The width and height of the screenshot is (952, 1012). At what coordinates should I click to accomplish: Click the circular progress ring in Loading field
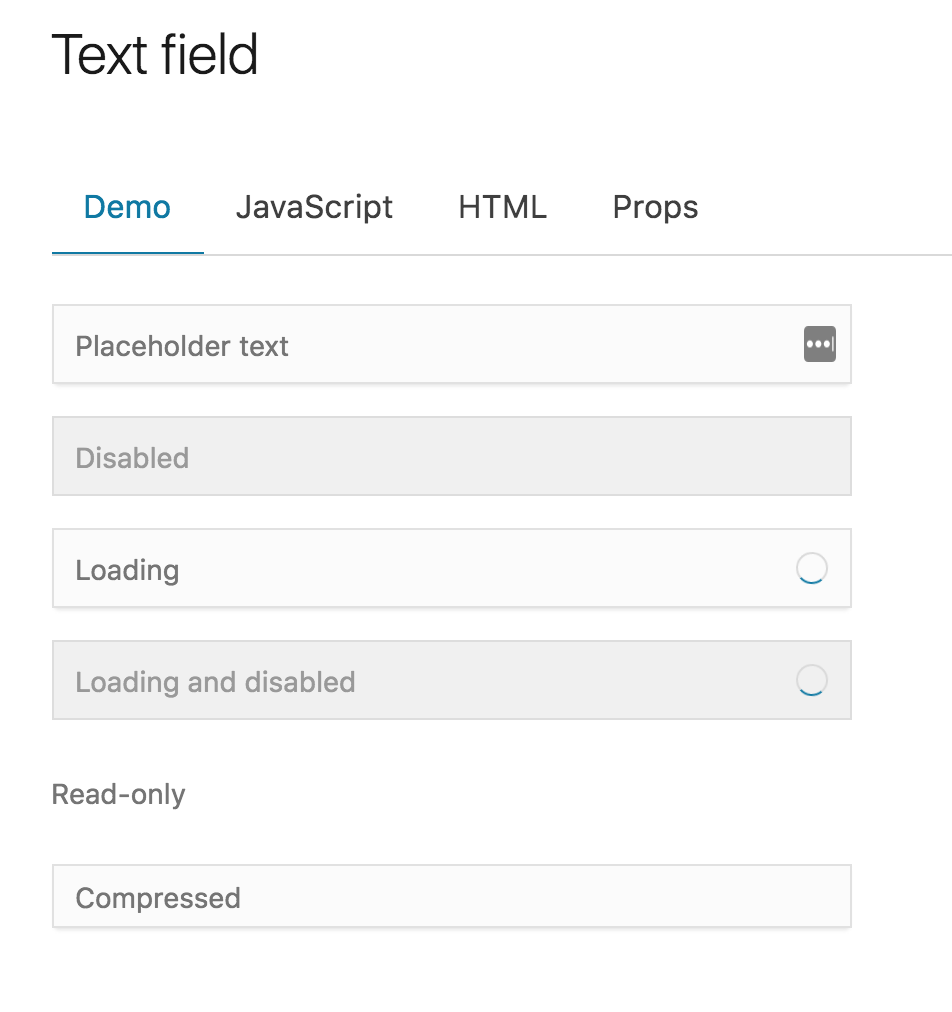812,567
